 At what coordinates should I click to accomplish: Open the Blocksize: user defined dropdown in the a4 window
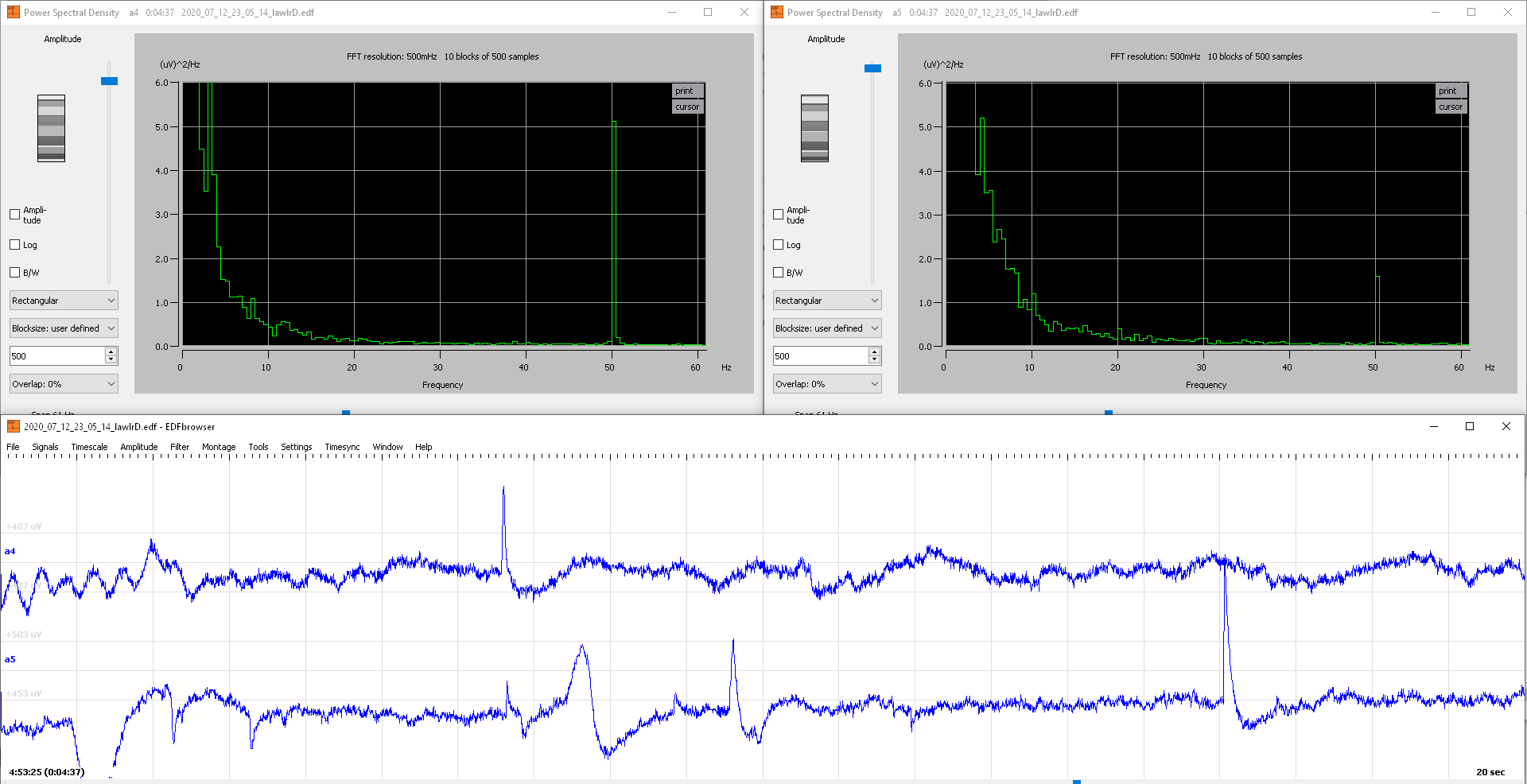(x=64, y=328)
